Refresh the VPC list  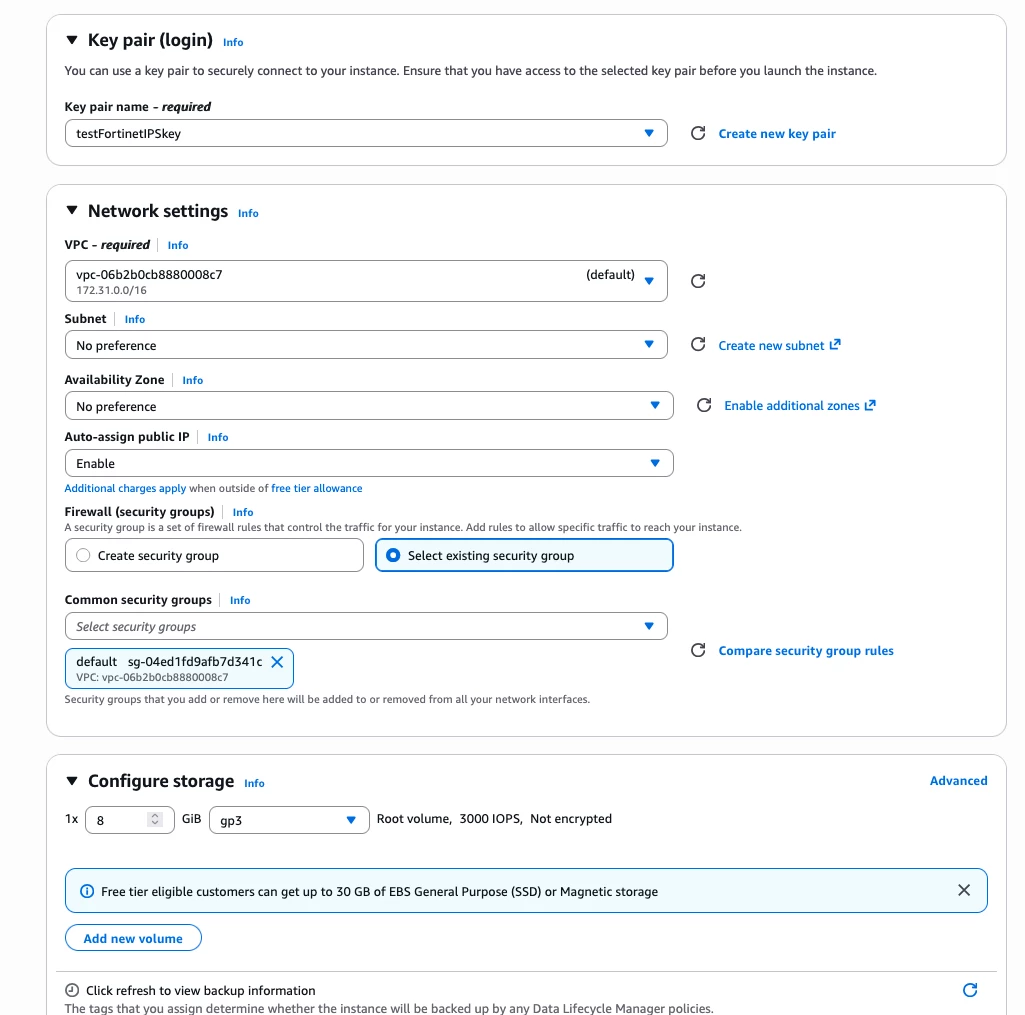697,281
